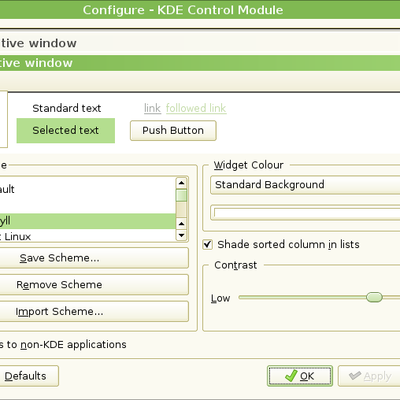This screenshot has width=400, height=400.
Task: Click the widget colour swatch button
Action: (x=305, y=213)
